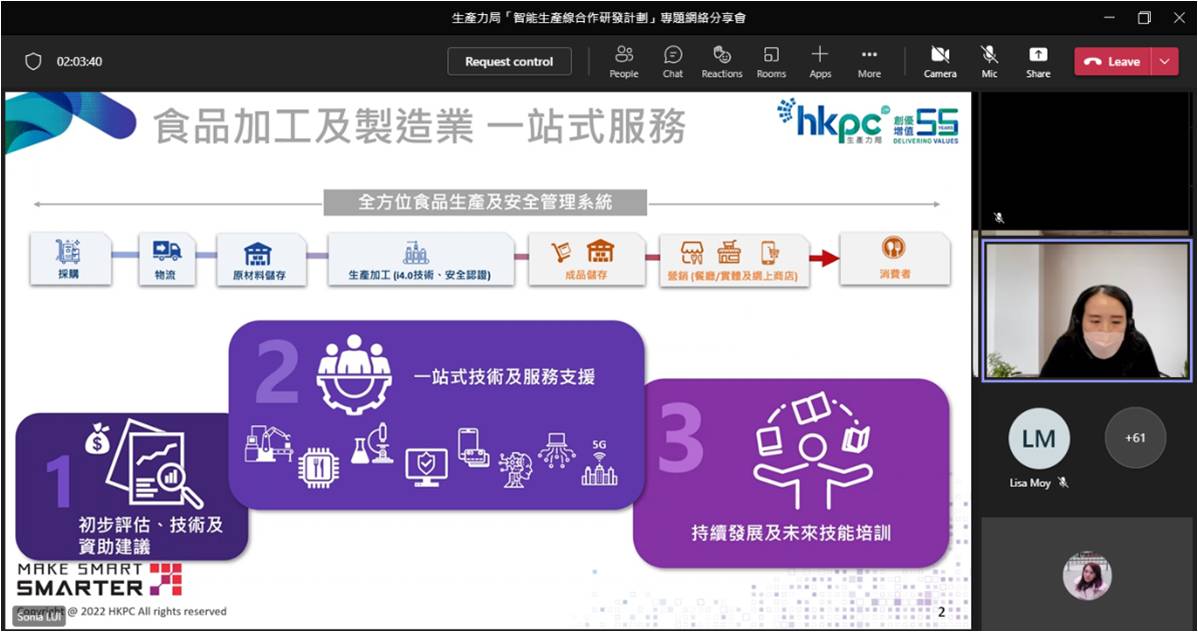Click the shield meeting security icon
This screenshot has height=632, width=1198.
pyautogui.click(x=33, y=61)
